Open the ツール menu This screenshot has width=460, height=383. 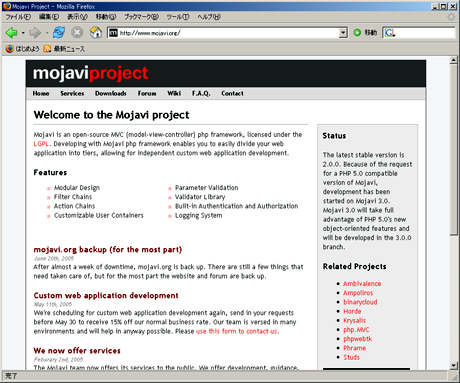coord(178,17)
